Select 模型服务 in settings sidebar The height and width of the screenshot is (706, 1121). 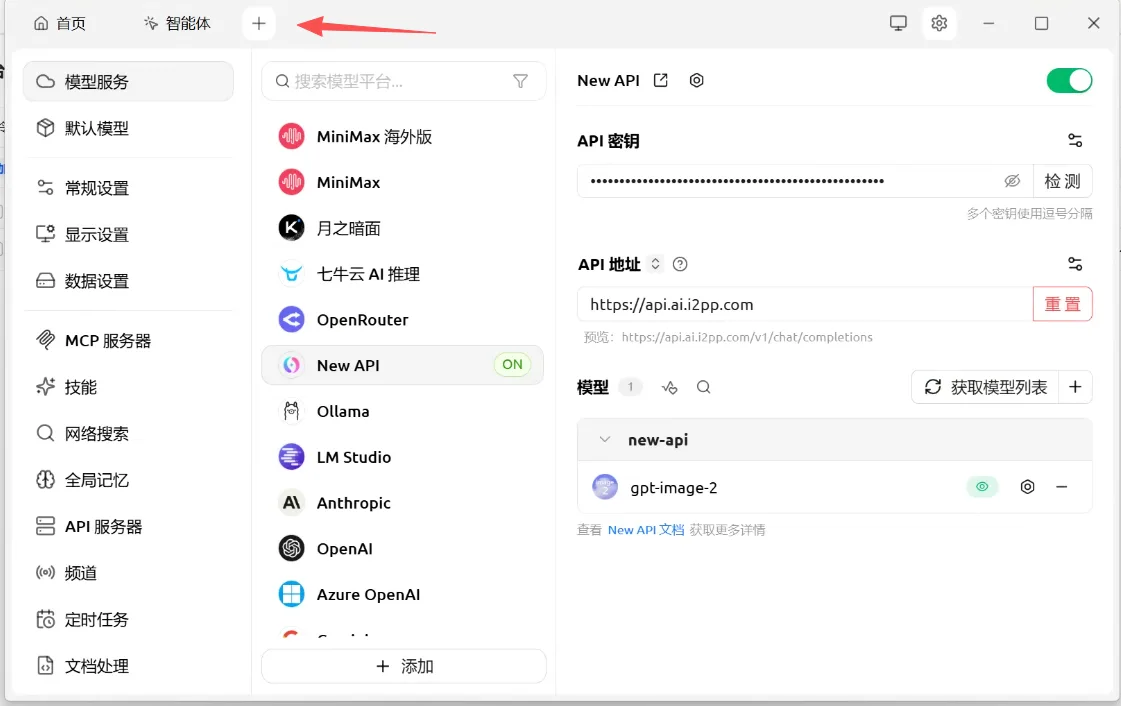point(129,81)
